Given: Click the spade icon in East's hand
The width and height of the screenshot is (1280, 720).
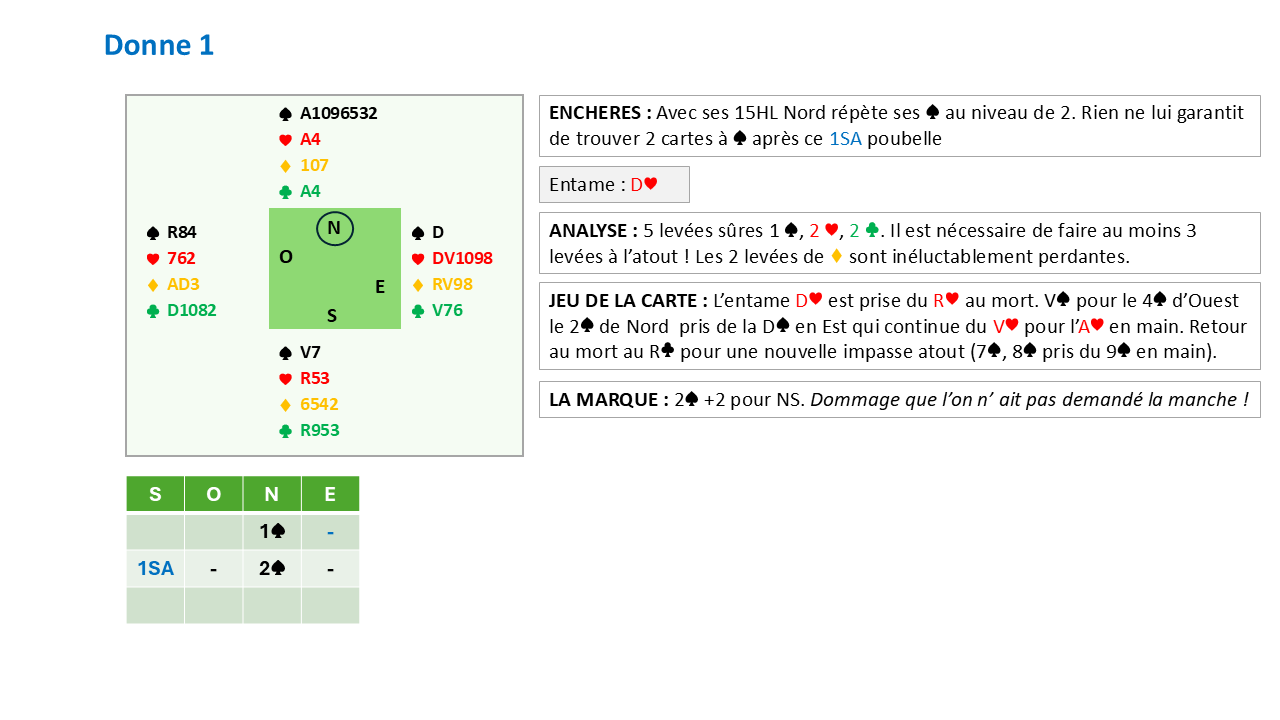Looking at the screenshot, I should tap(418, 233).
